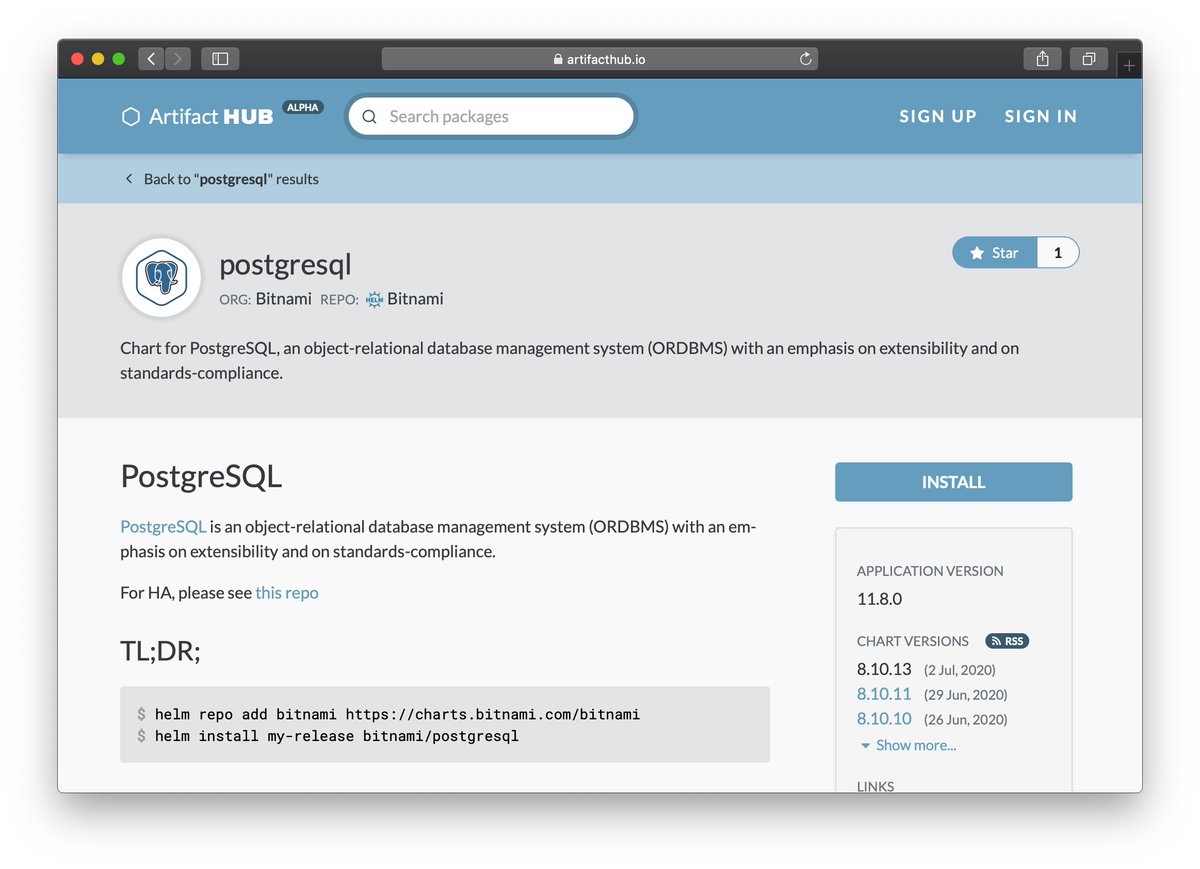Image resolution: width=1200 pixels, height=869 pixels.
Task: Click the application version value 11.8.0
Action: [880, 599]
